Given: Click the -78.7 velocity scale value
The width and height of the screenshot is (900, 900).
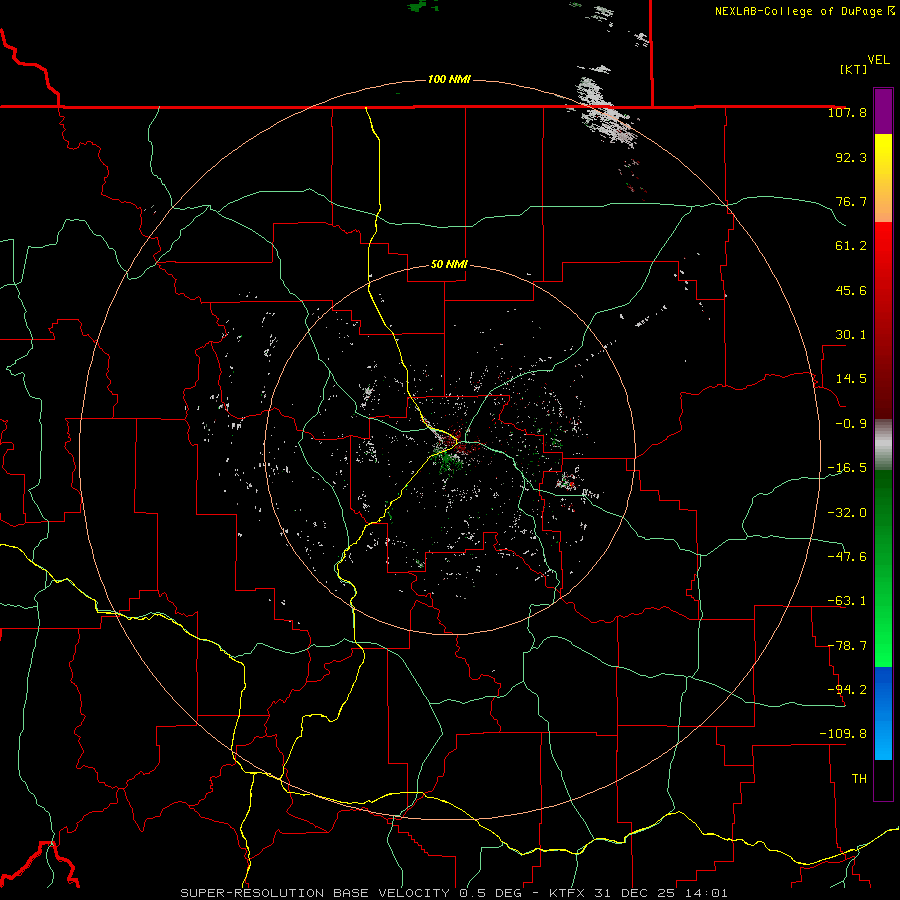Looking at the screenshot, I should [x=847, y=646].
